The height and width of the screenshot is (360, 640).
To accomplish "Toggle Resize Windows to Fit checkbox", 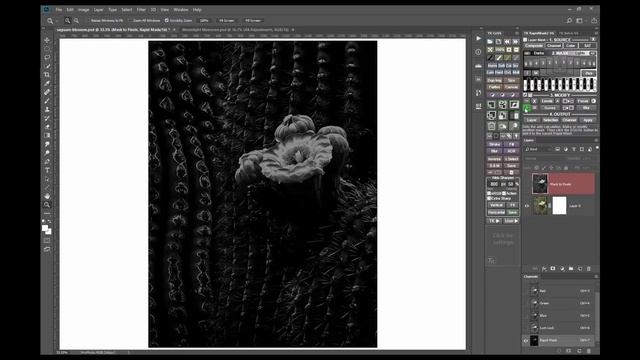I will 88,20.
